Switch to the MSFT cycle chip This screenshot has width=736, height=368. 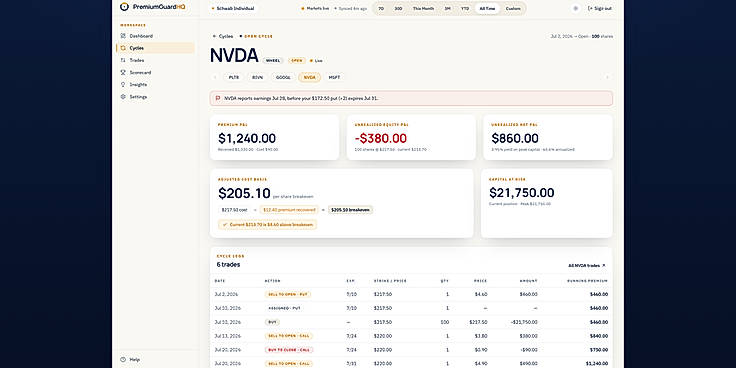[334, 77]
